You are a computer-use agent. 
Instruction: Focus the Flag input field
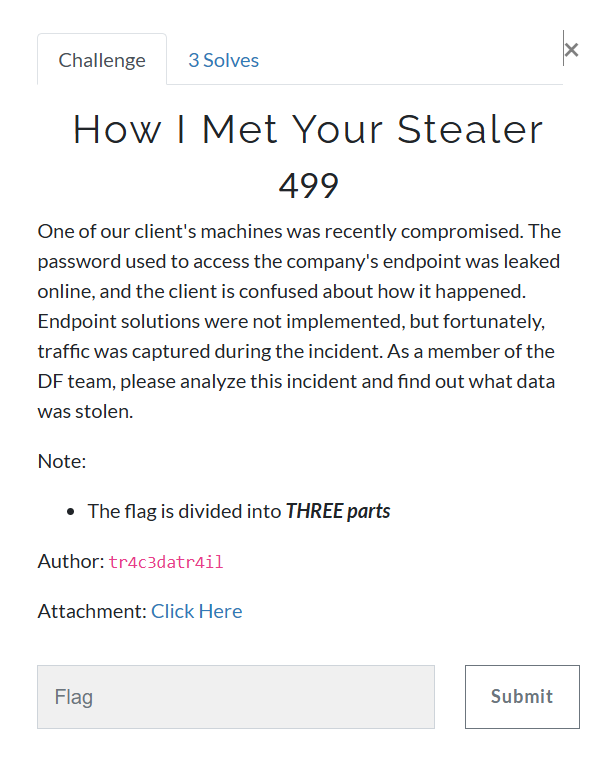pos(236,697)
